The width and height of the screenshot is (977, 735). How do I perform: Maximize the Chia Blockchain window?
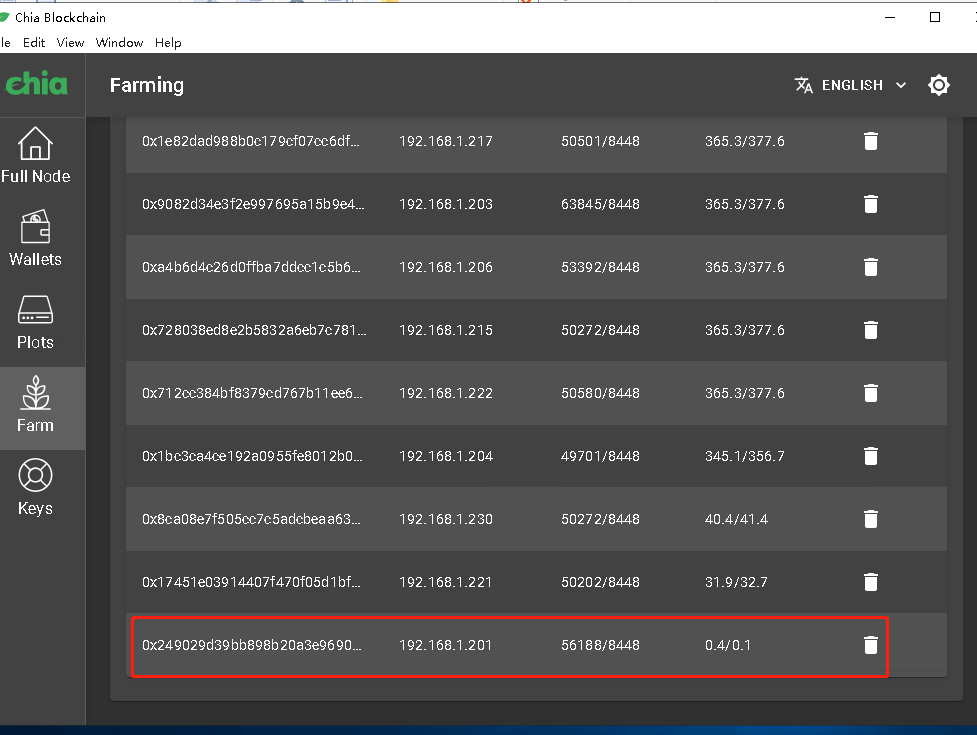(935, 17)
